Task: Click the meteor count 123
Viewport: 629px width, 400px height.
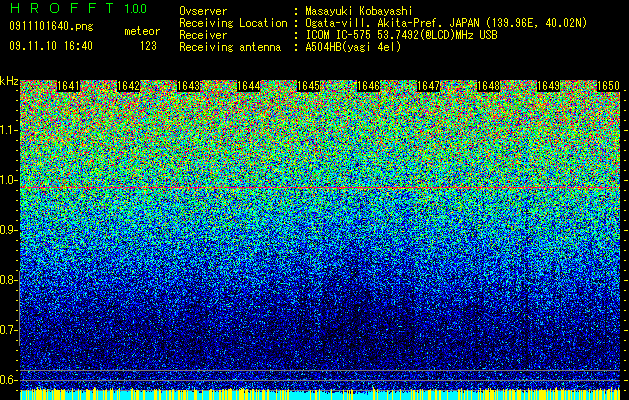Action: click(x=148, y=46)
